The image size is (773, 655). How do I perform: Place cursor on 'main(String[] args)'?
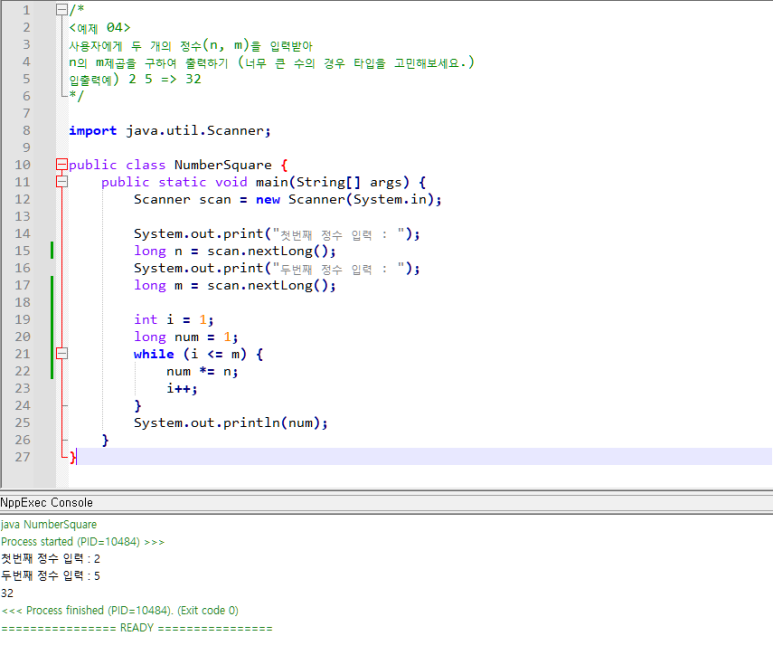[332, 182]
